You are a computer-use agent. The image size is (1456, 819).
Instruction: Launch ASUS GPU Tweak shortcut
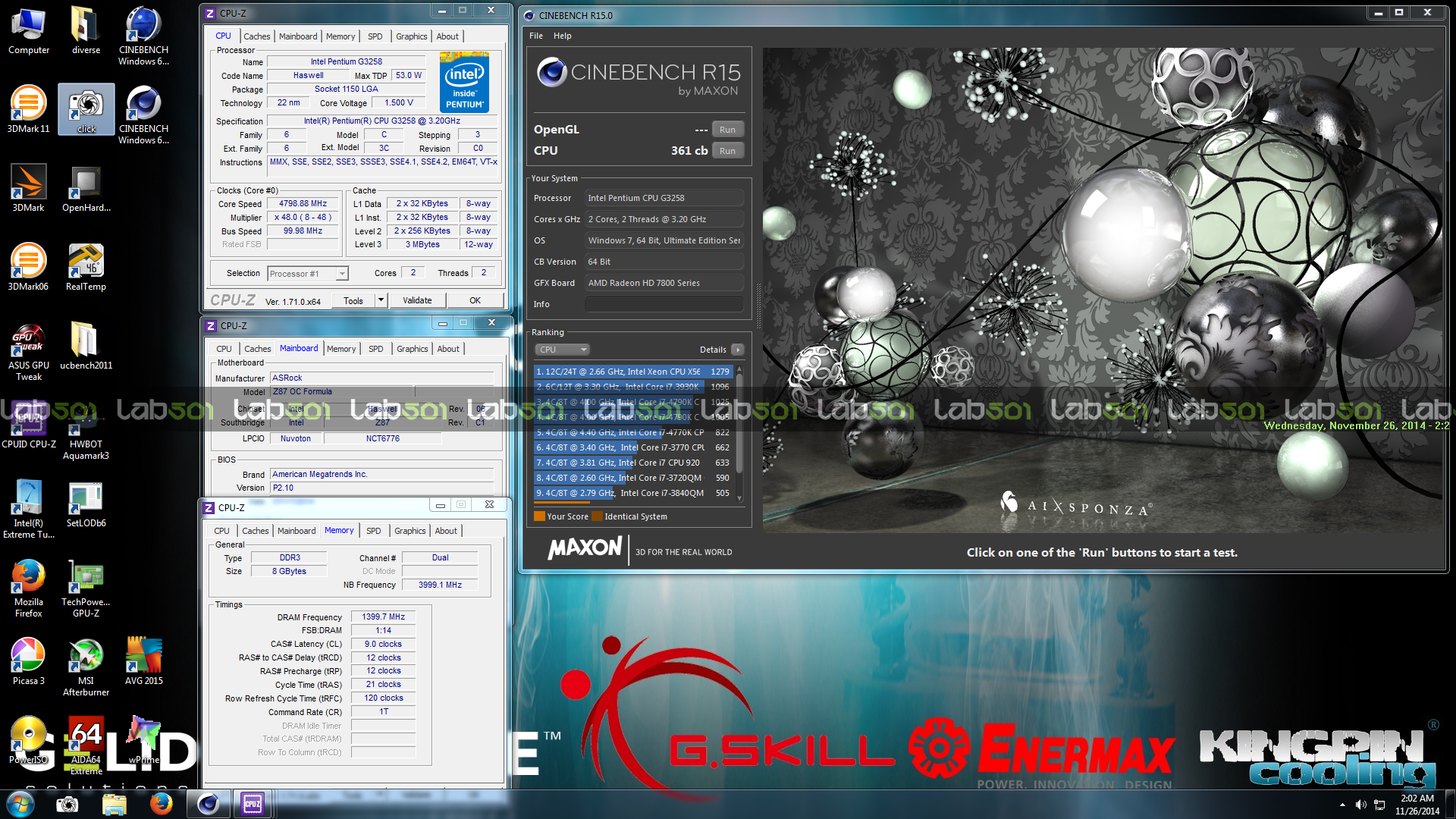[28, 352]
